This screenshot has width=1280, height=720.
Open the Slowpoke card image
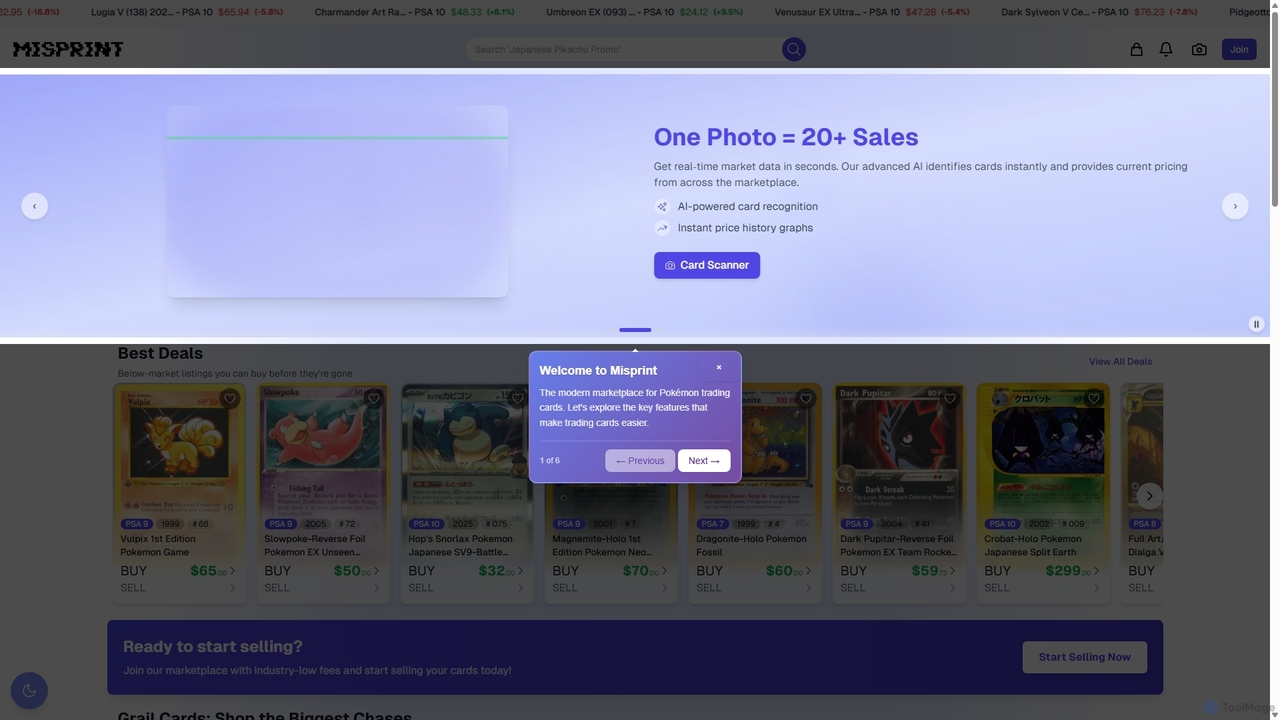click(323, 450)
